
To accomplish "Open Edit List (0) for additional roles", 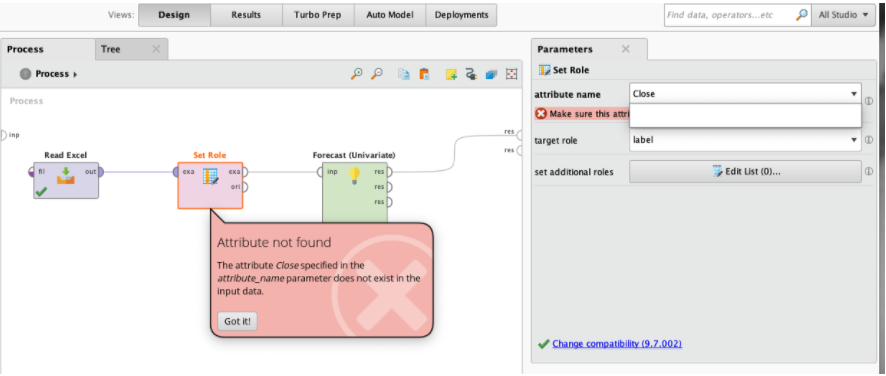I will [745, 171].
